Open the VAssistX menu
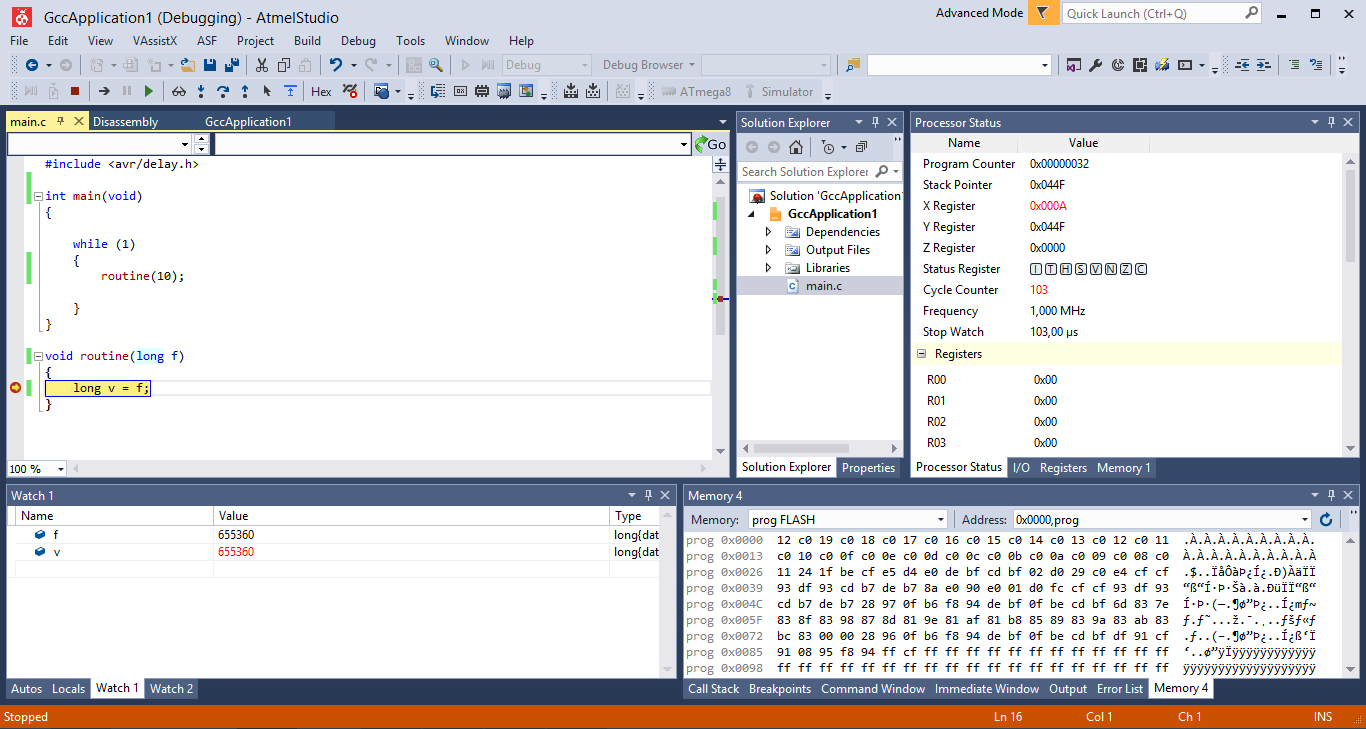1366x729 pixels. click(154, 41)
